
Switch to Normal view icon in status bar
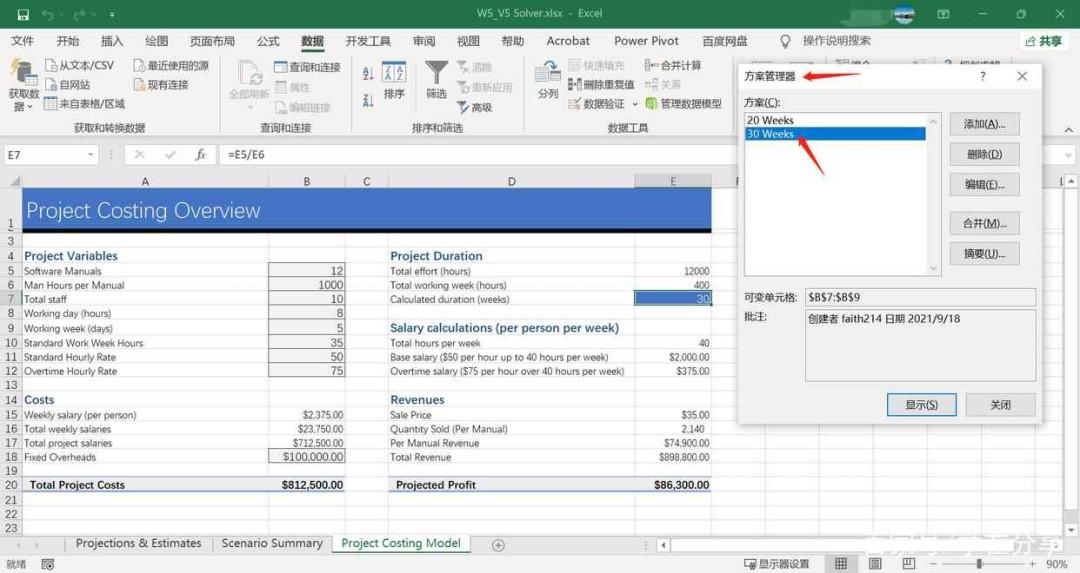(841, 564)
